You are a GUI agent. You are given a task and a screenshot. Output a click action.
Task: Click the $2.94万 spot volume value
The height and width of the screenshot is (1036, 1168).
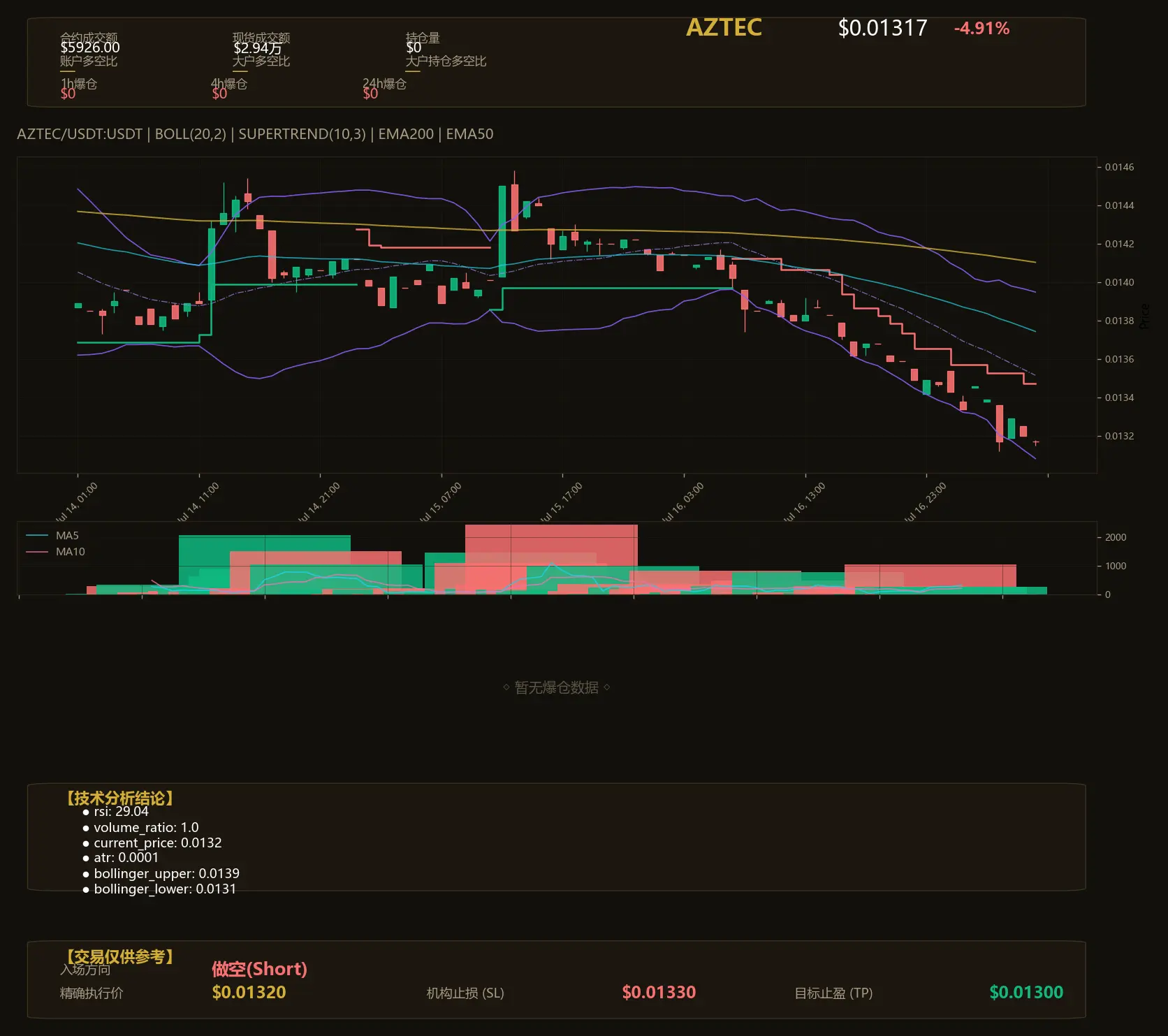click(x=258, y=48)
